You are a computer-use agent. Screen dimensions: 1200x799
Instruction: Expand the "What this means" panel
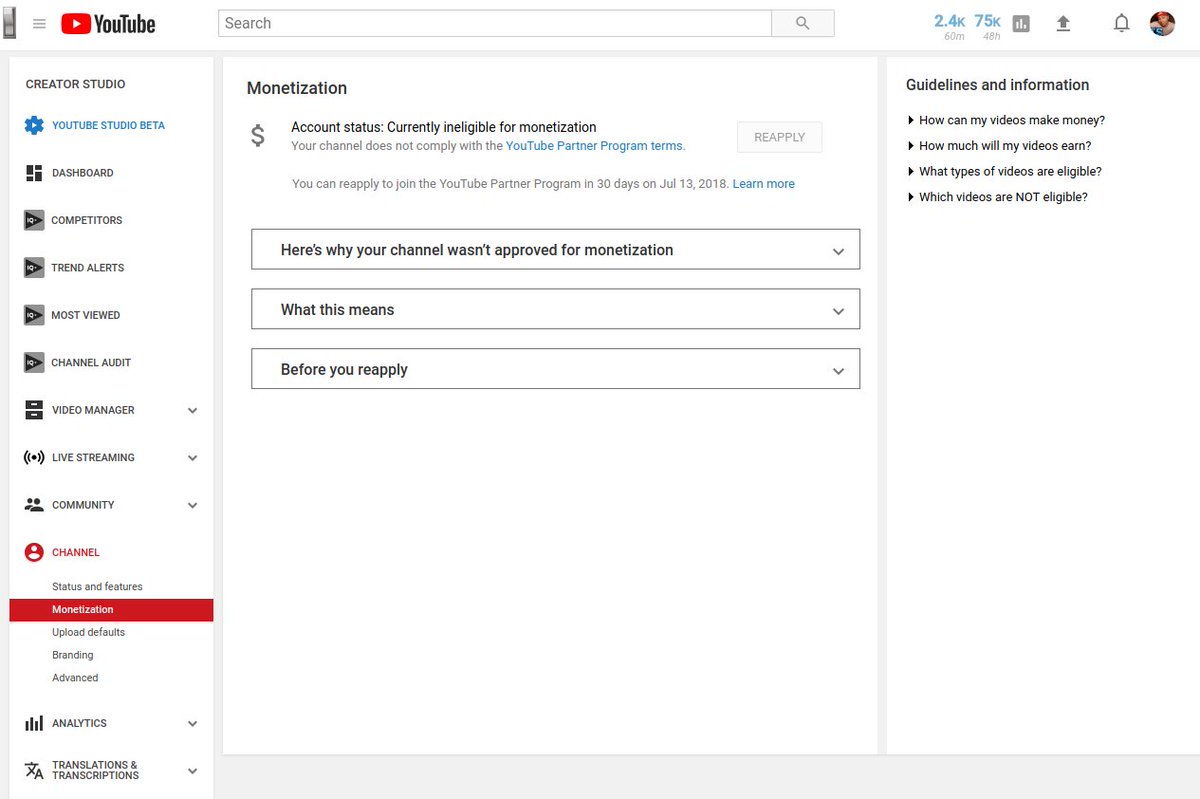555,309
